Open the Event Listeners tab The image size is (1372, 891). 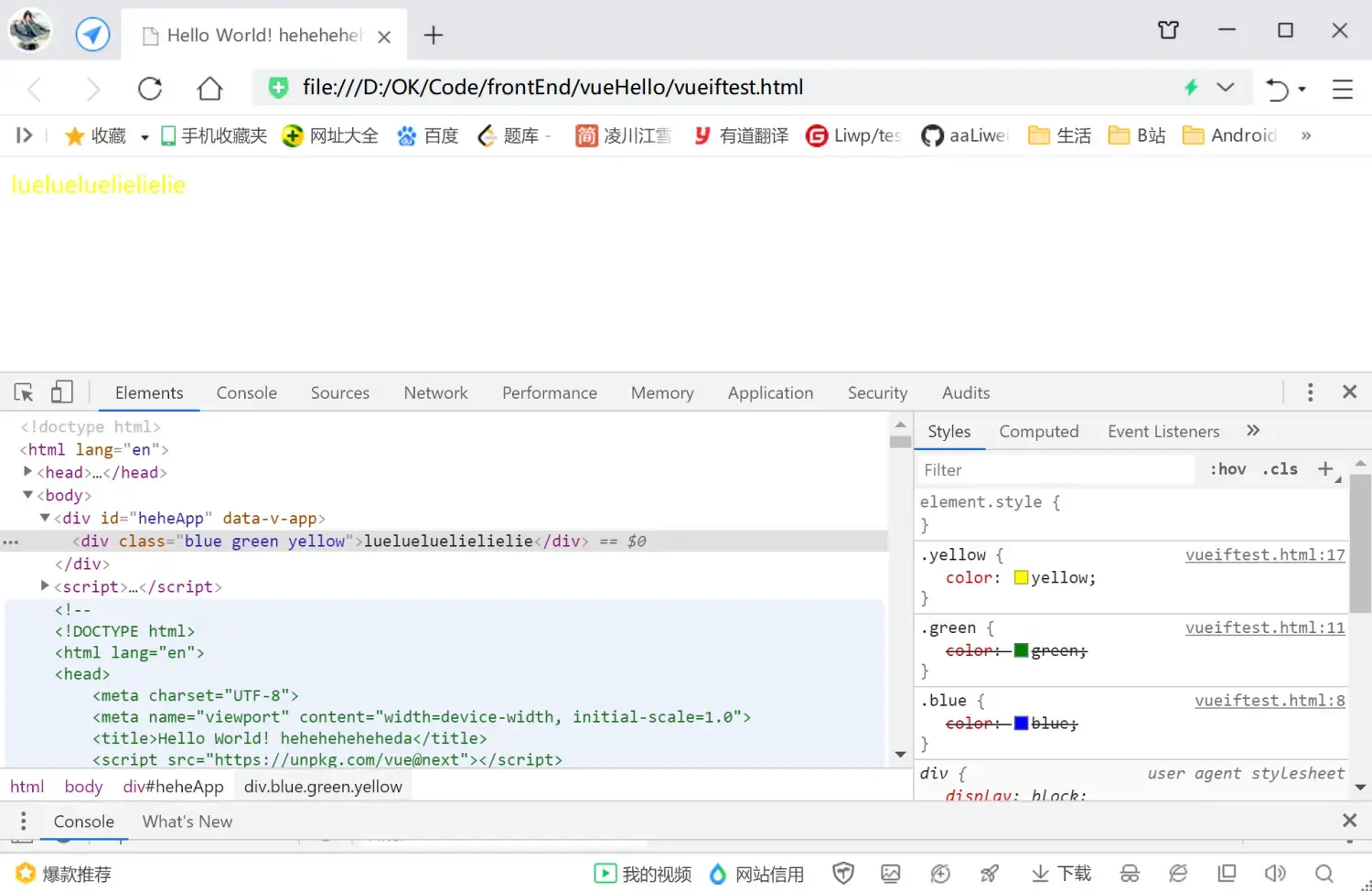point(1163,431)
